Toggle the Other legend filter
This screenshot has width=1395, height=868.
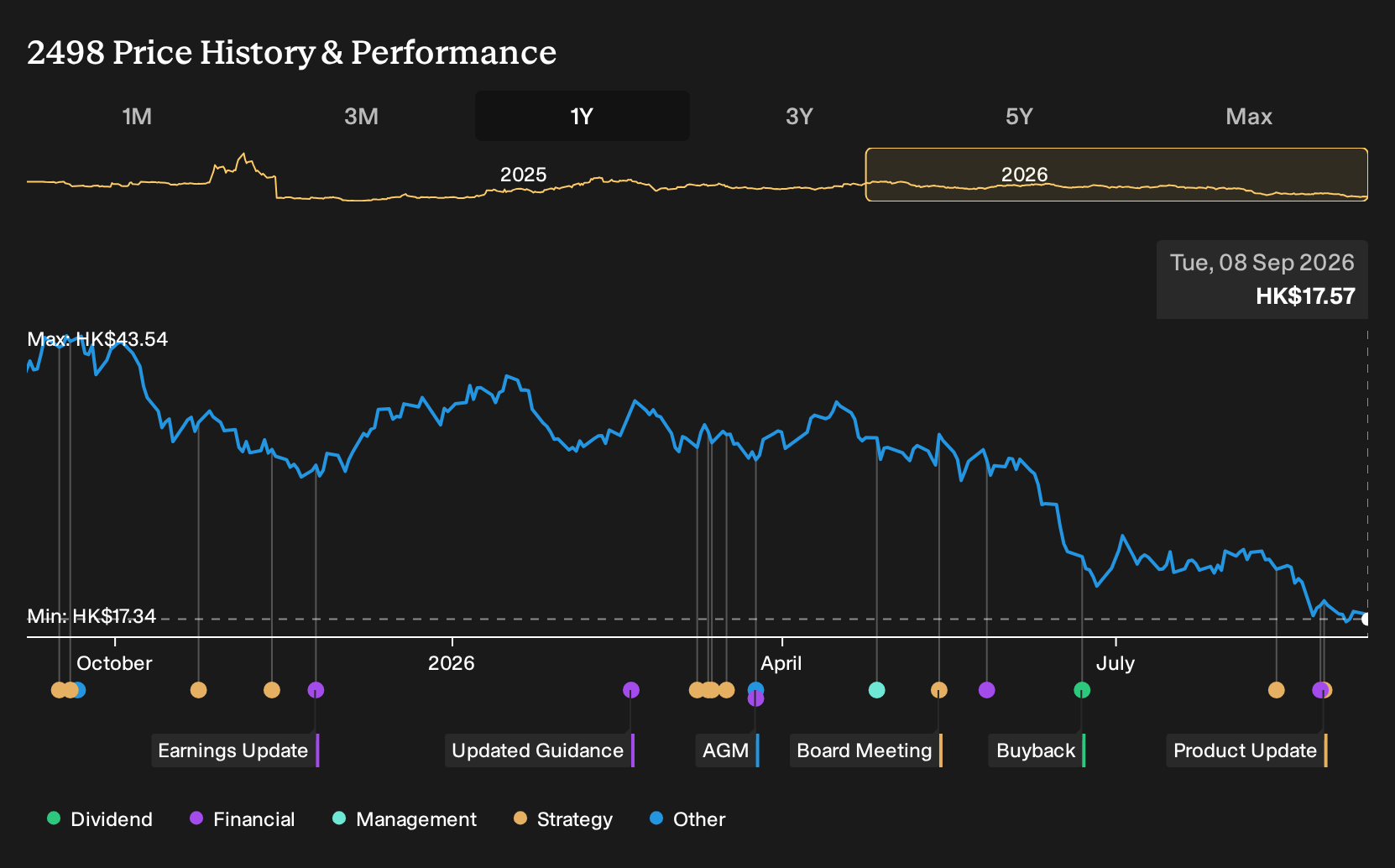tap(687, 819)
